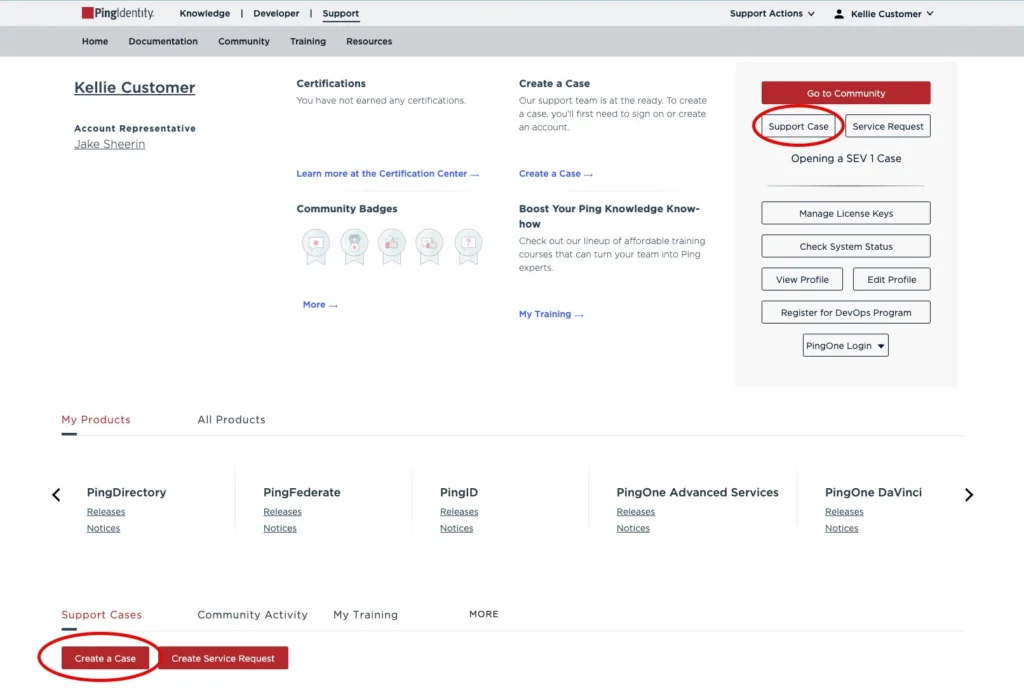Open PingOne Advanced Services Releases link
This screenshot has height=696, width=1024.
point(635,512)
